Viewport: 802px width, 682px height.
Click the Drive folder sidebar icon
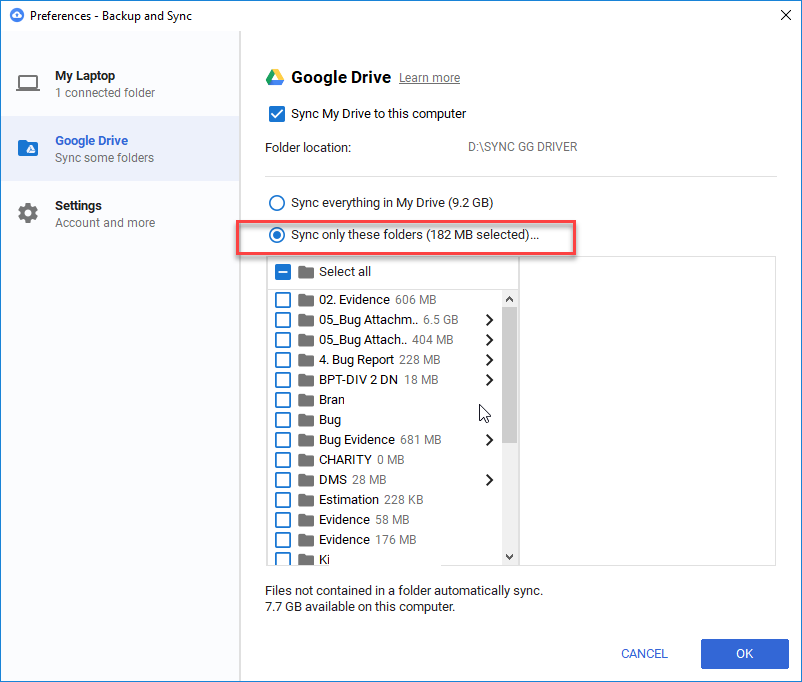tap(28, 149)
